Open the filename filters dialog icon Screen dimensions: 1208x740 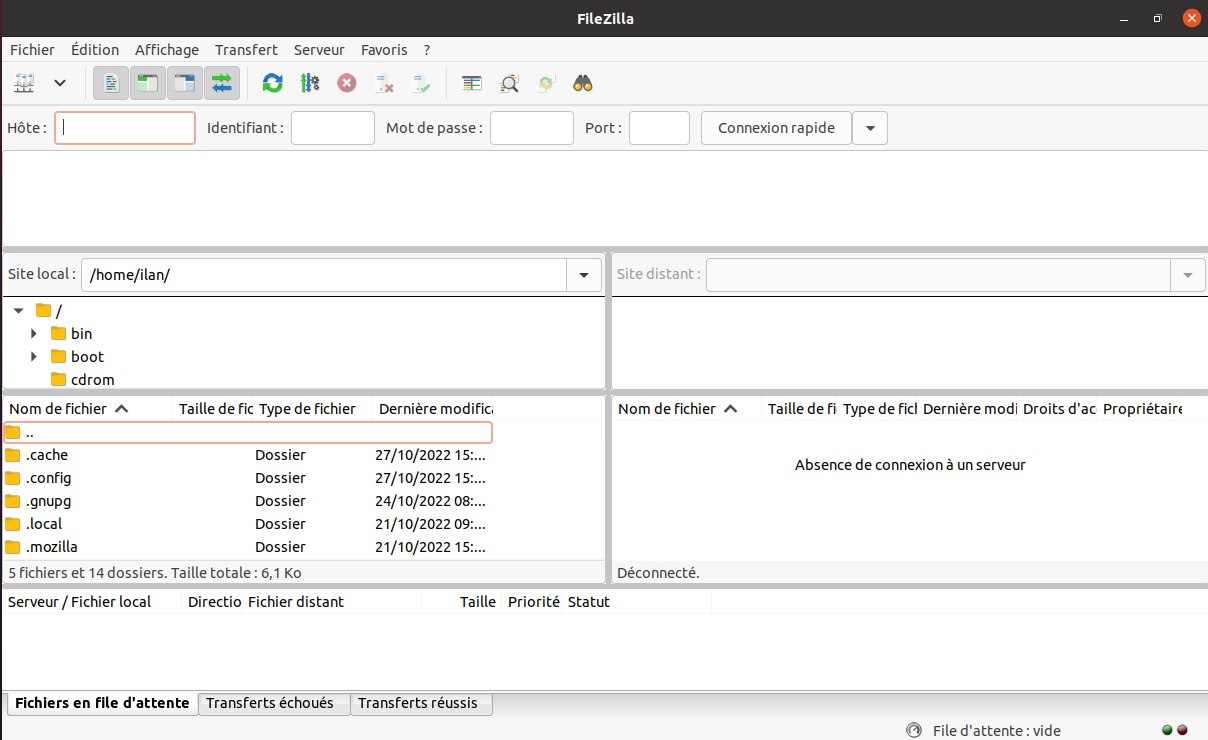coord(472,83)
